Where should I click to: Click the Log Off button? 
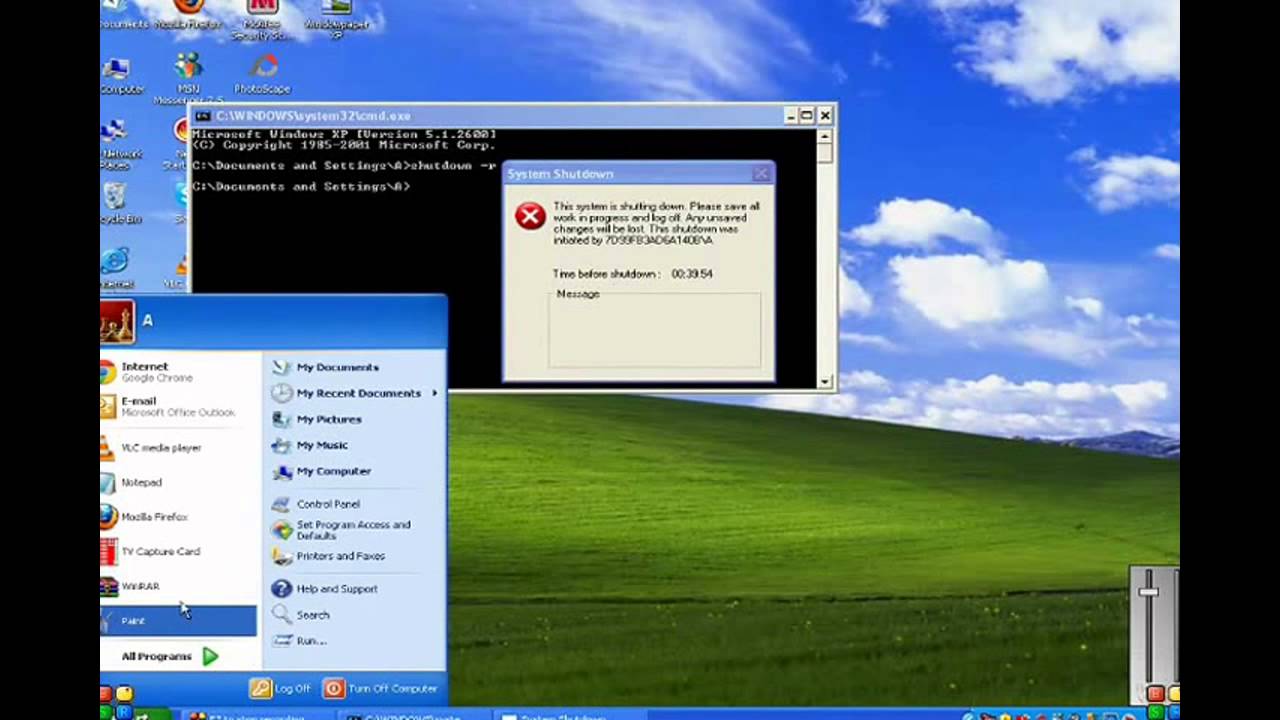click(281, 688)
